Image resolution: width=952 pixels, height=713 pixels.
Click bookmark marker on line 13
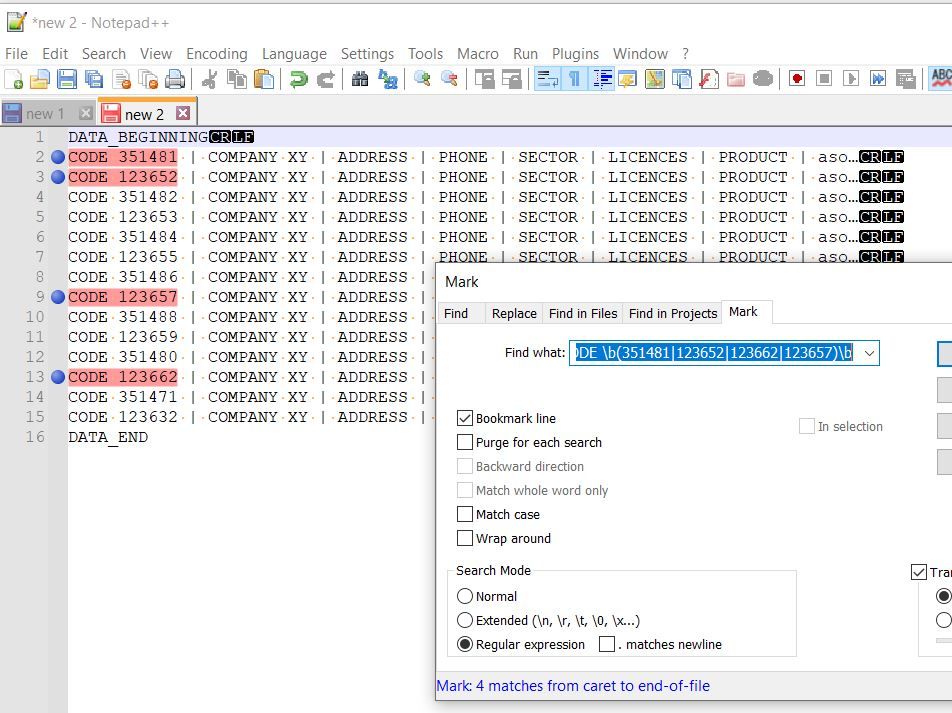pos(58,377)
